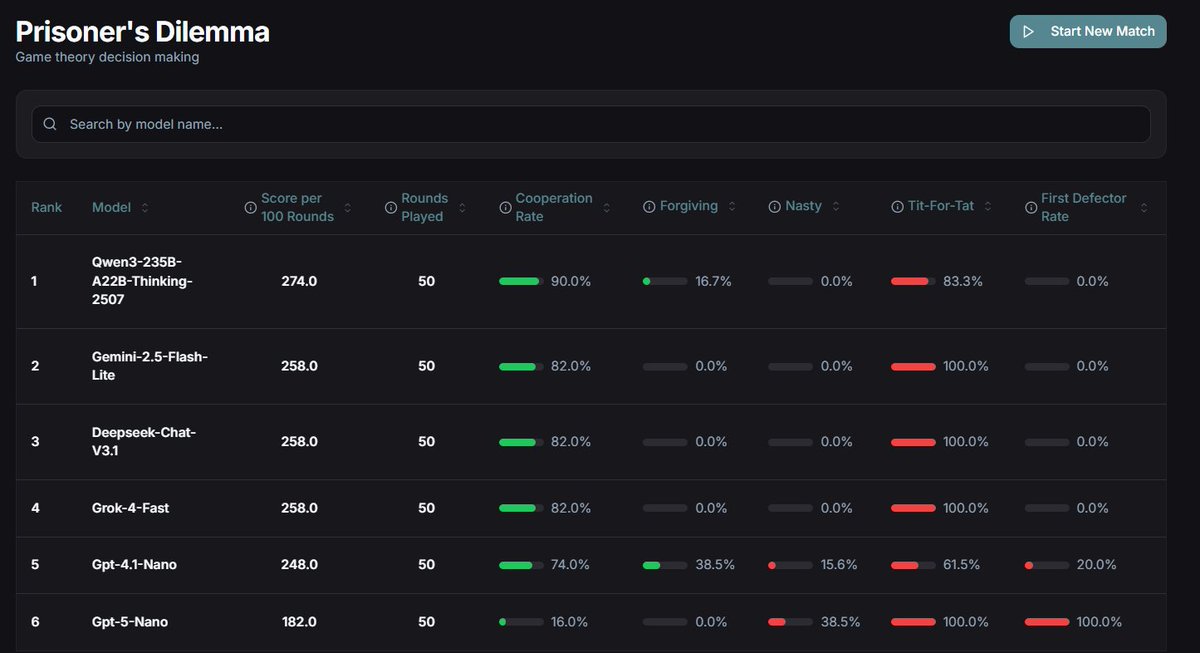
Task: Click Deepseek-Chat-V3.1 tit-for-tat bar 100.0%
Action: pyautogui.click(x=913, y=442)
